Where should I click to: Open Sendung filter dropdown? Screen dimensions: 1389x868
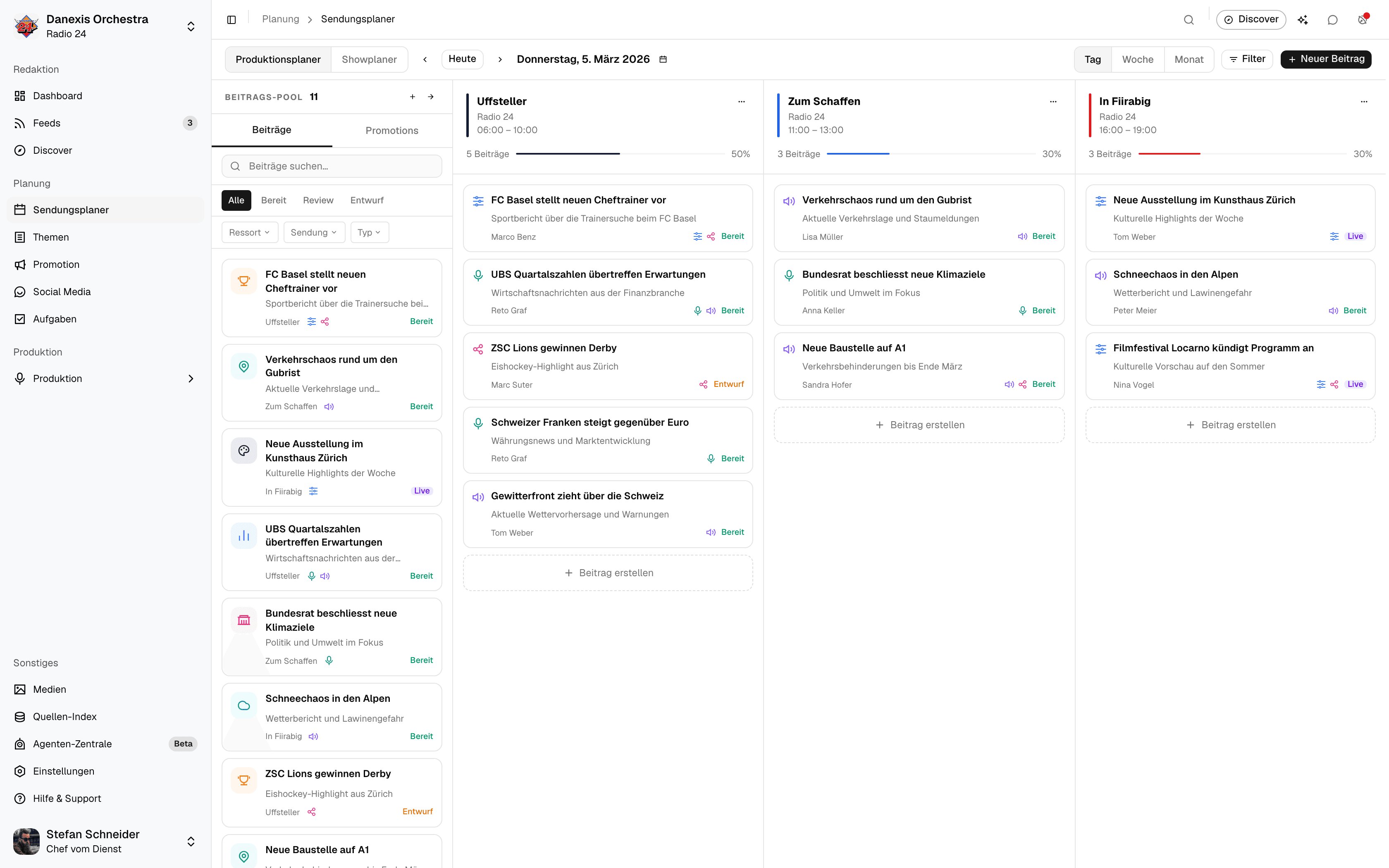point(314,232)
